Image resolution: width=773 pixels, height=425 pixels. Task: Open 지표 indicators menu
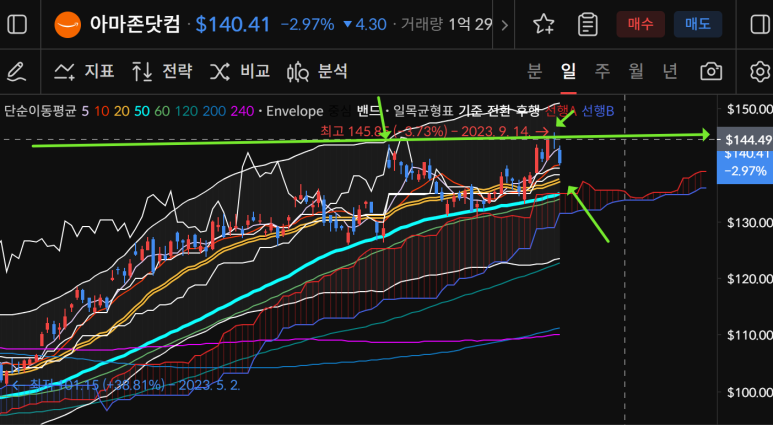[84, 72]
